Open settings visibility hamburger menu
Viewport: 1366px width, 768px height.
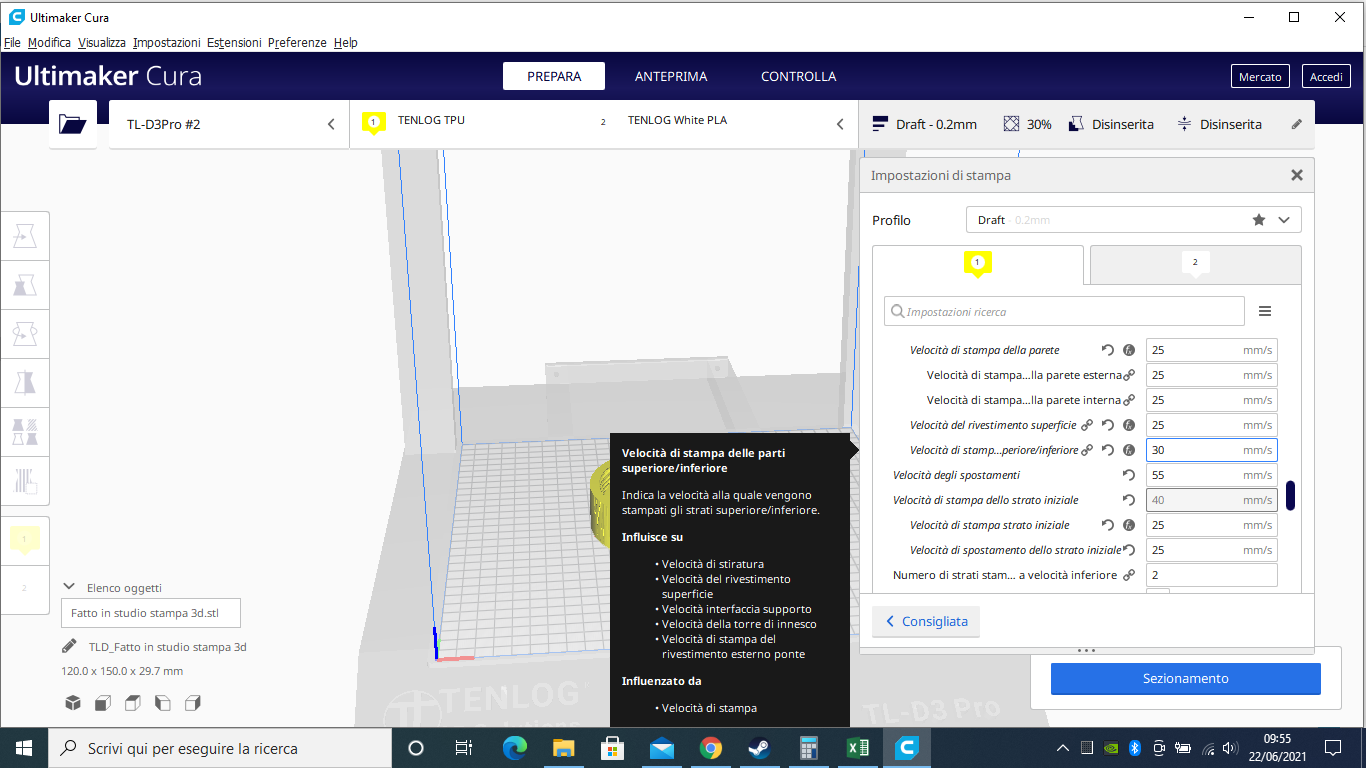pyautogui.click(x=1265, y=312)
